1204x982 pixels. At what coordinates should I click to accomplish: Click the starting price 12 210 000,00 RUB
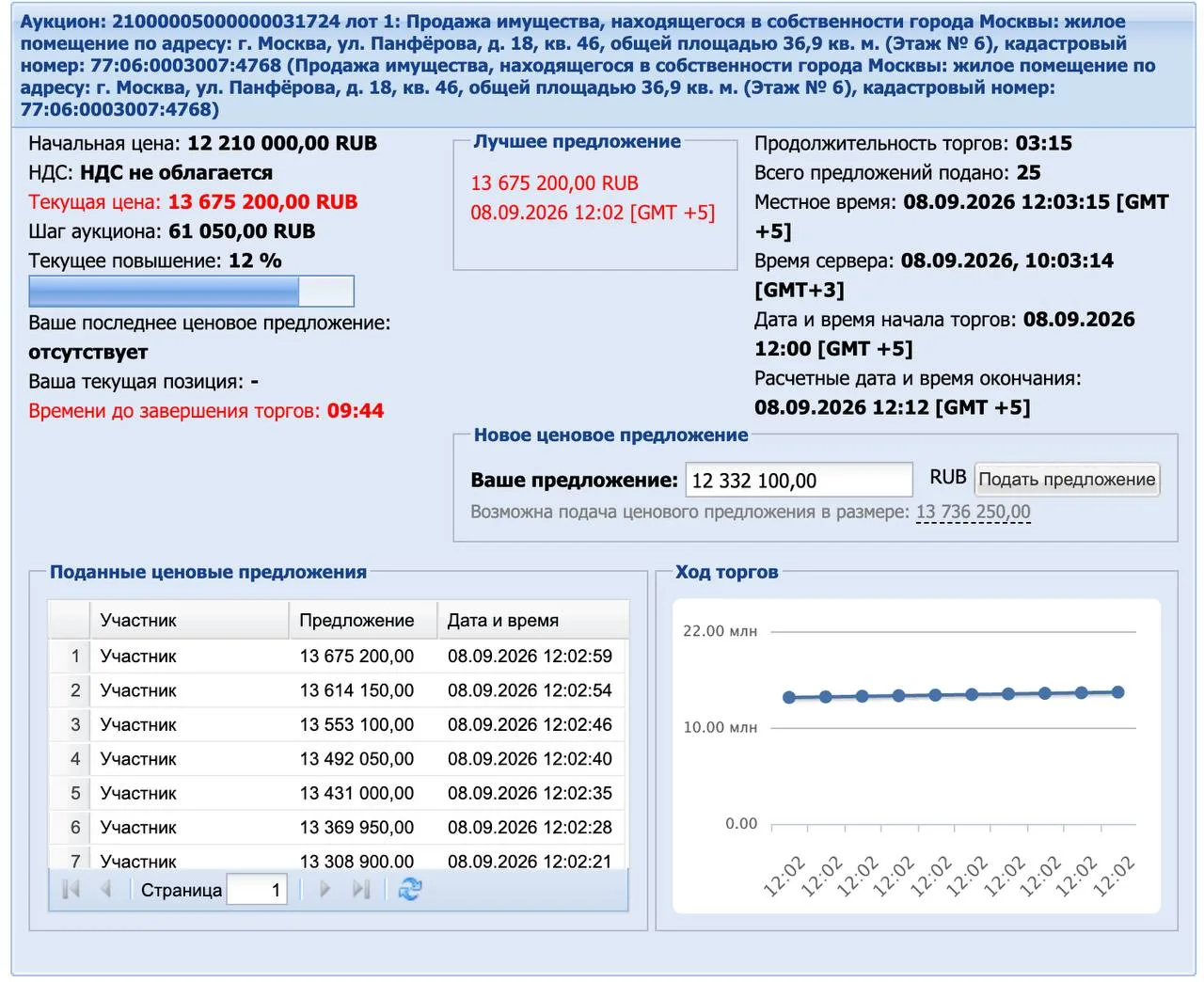pyautogui.click(x=282, y=143)
